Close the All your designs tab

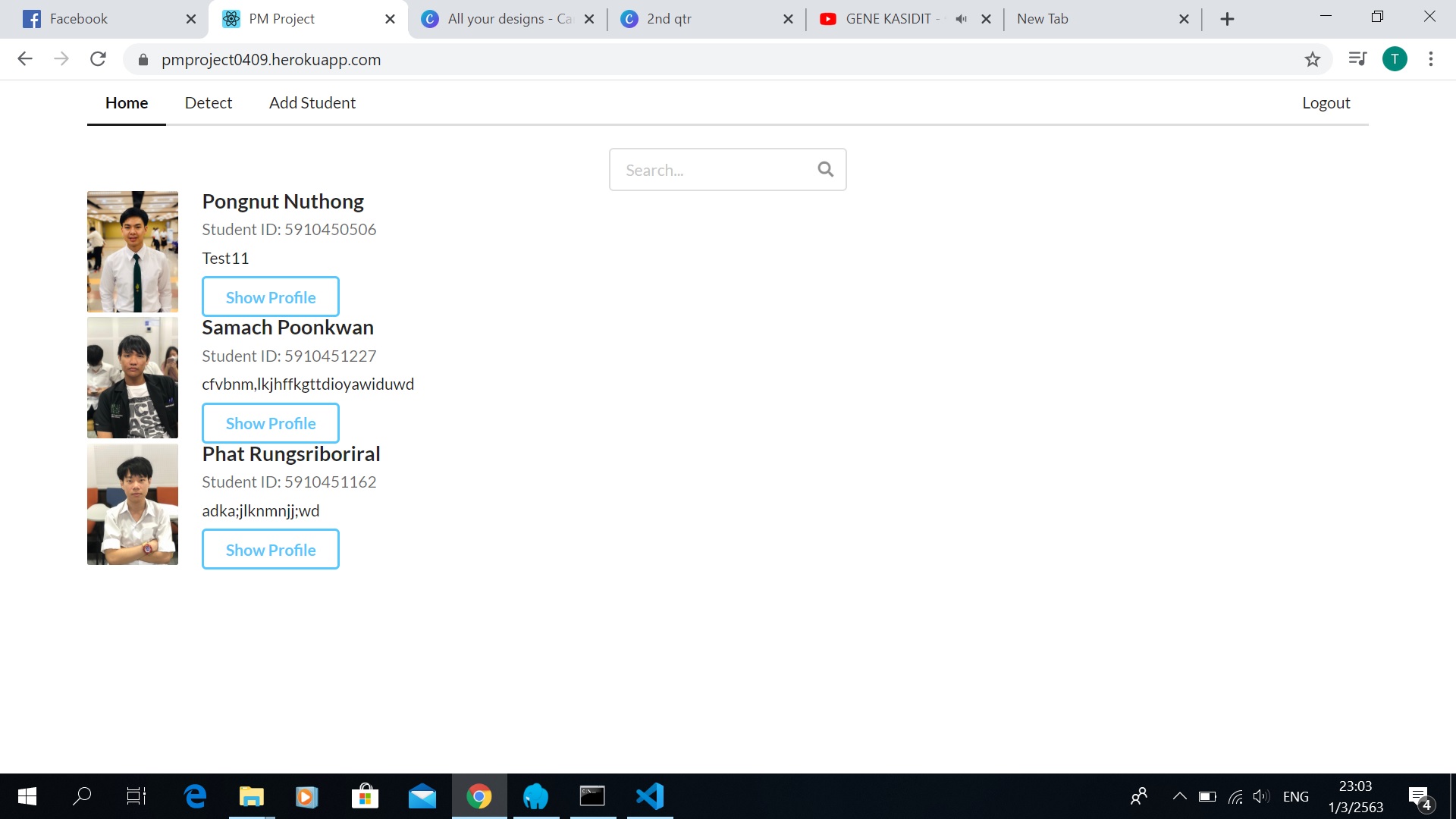(x=589, y=19)
